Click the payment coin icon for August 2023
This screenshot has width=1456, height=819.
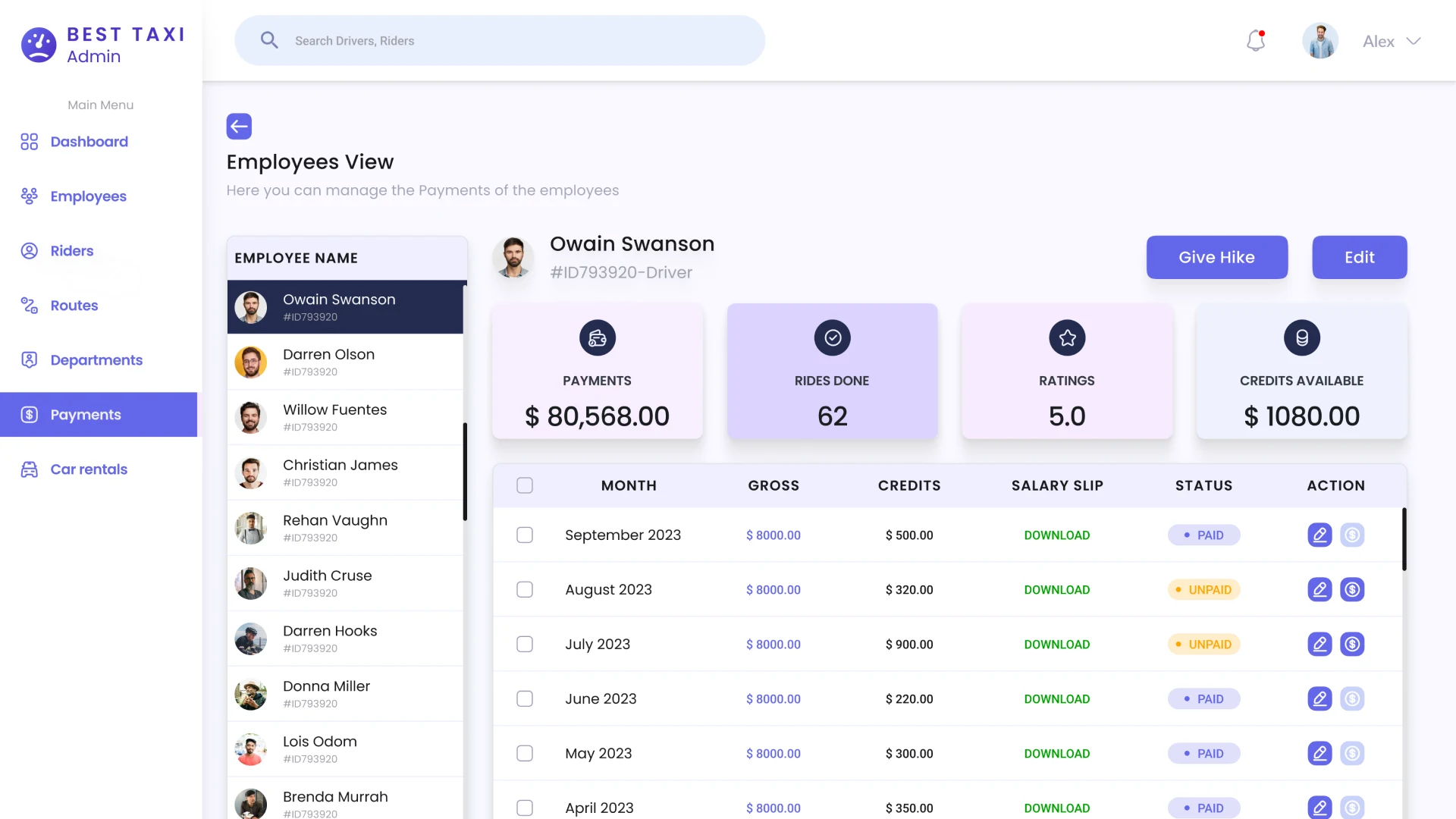click(x=1353, y=589)
